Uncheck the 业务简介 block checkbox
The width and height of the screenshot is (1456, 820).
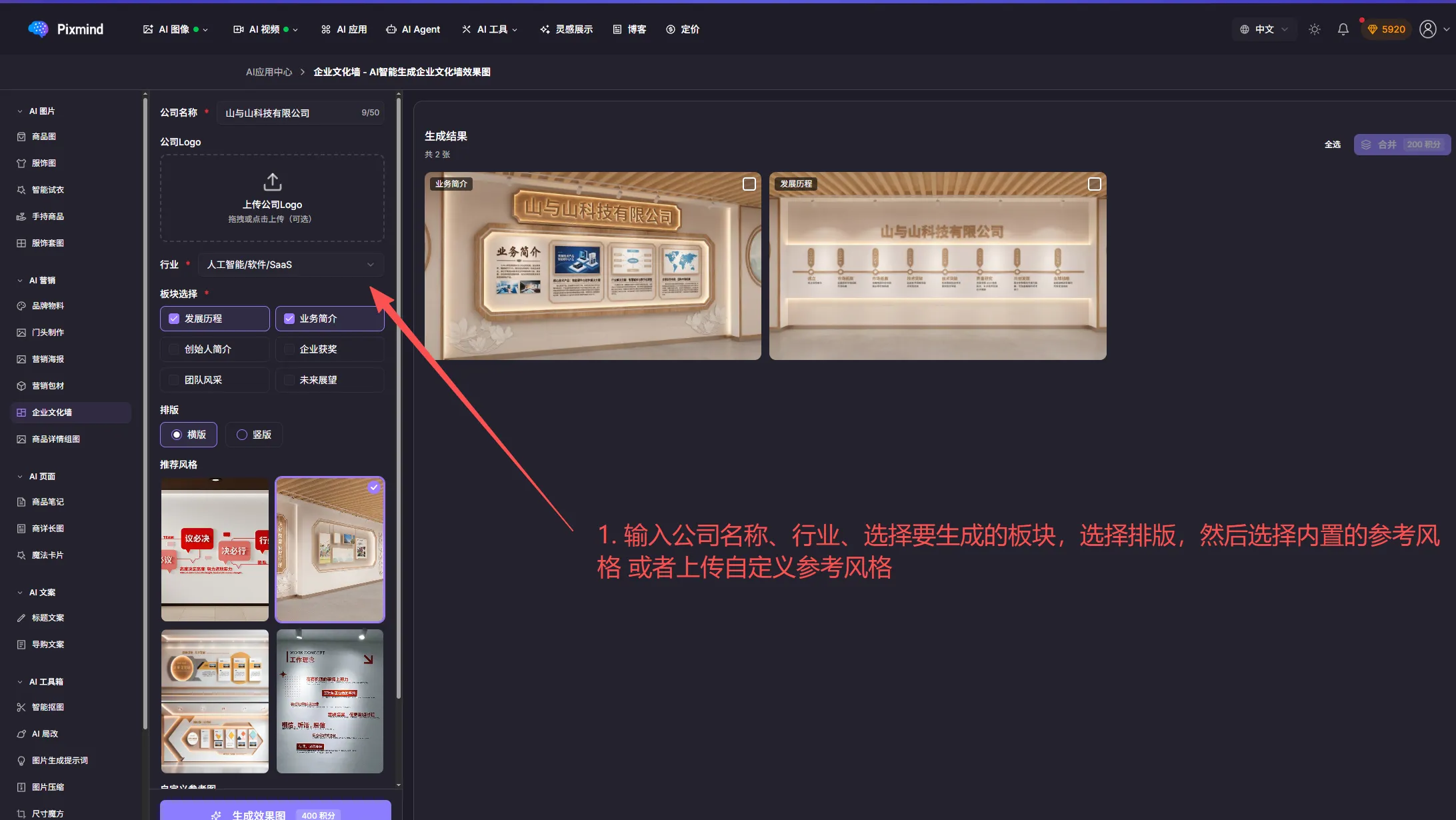289,319
